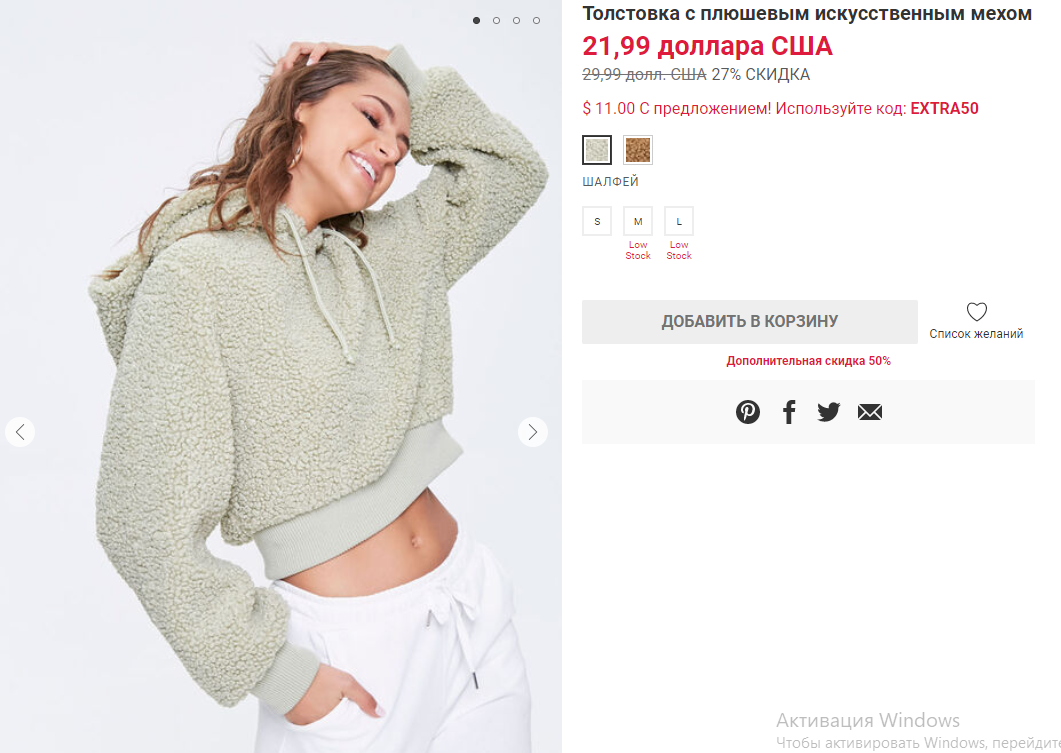Jump to the second image dot
The width and height of the screenshot is (1061, 753).
coord(497,20)
